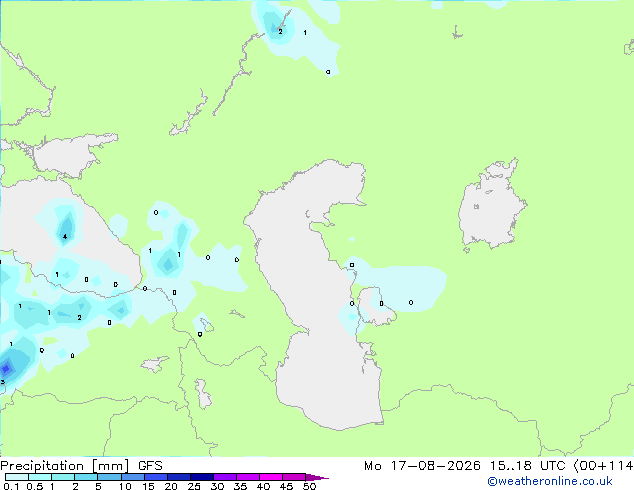Click the forecast date Mo 17-08-2026 text

click(422, 466)
